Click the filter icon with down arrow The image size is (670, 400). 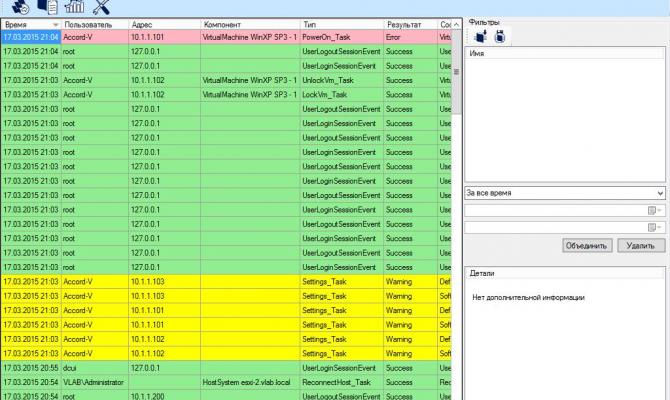pyautogui.click(x=481, y=37)
